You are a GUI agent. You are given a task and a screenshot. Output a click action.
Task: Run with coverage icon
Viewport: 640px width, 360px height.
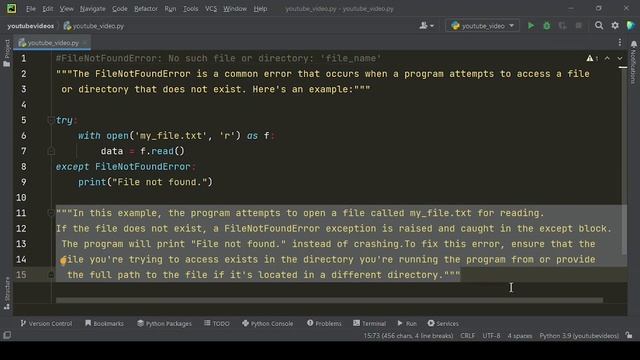pos(562,26)
